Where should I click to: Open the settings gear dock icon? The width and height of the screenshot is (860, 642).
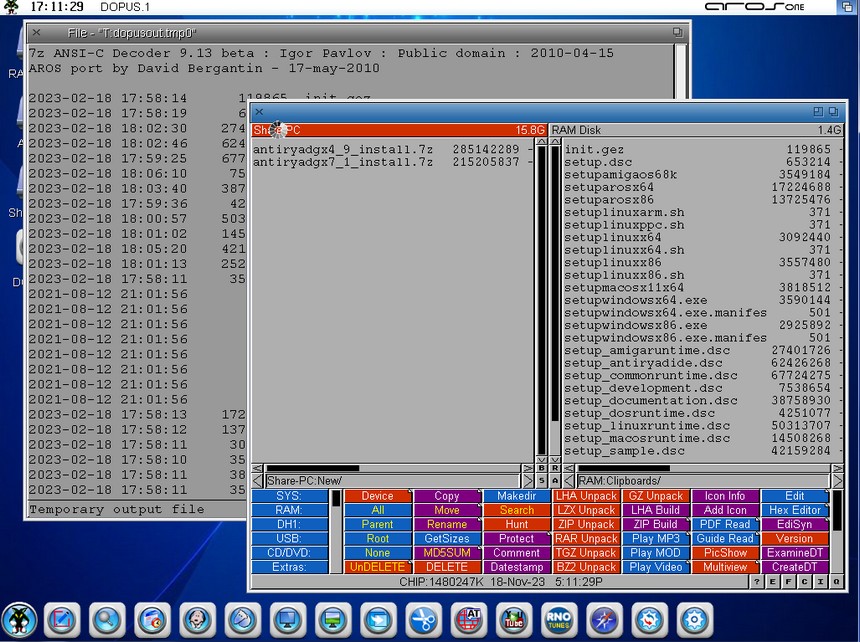coord(694,620)
